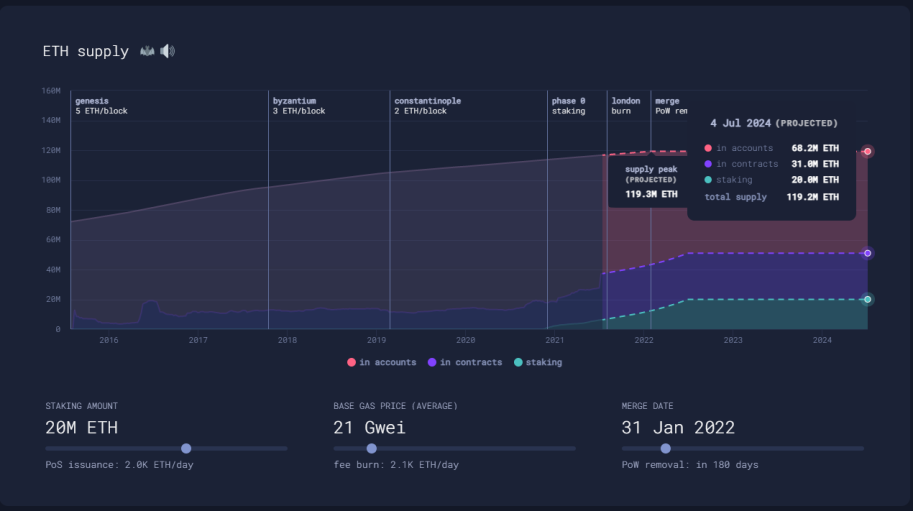
Task: Click 'PoW removal: in 180 days' text
Action: coord(689,464)
